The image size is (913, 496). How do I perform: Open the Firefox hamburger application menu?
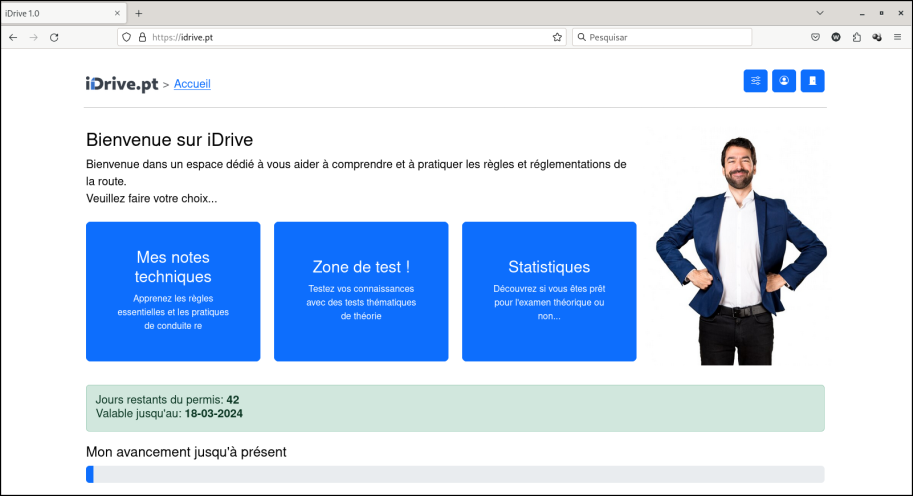click(898, 37)
